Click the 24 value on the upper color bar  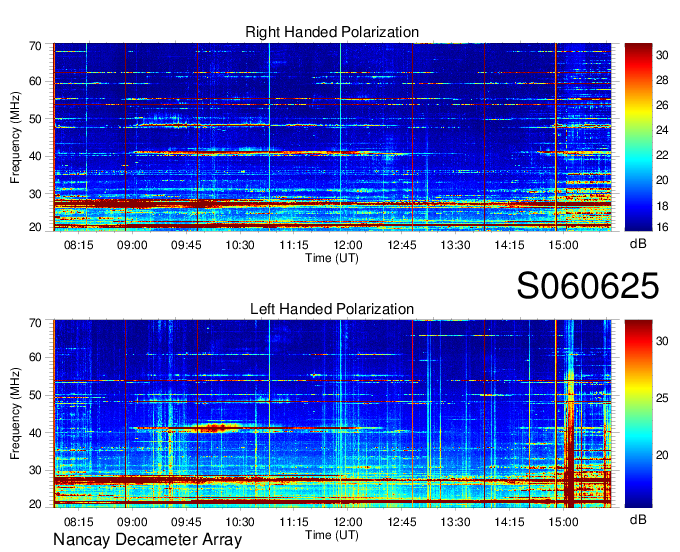(x=662, y=130)
